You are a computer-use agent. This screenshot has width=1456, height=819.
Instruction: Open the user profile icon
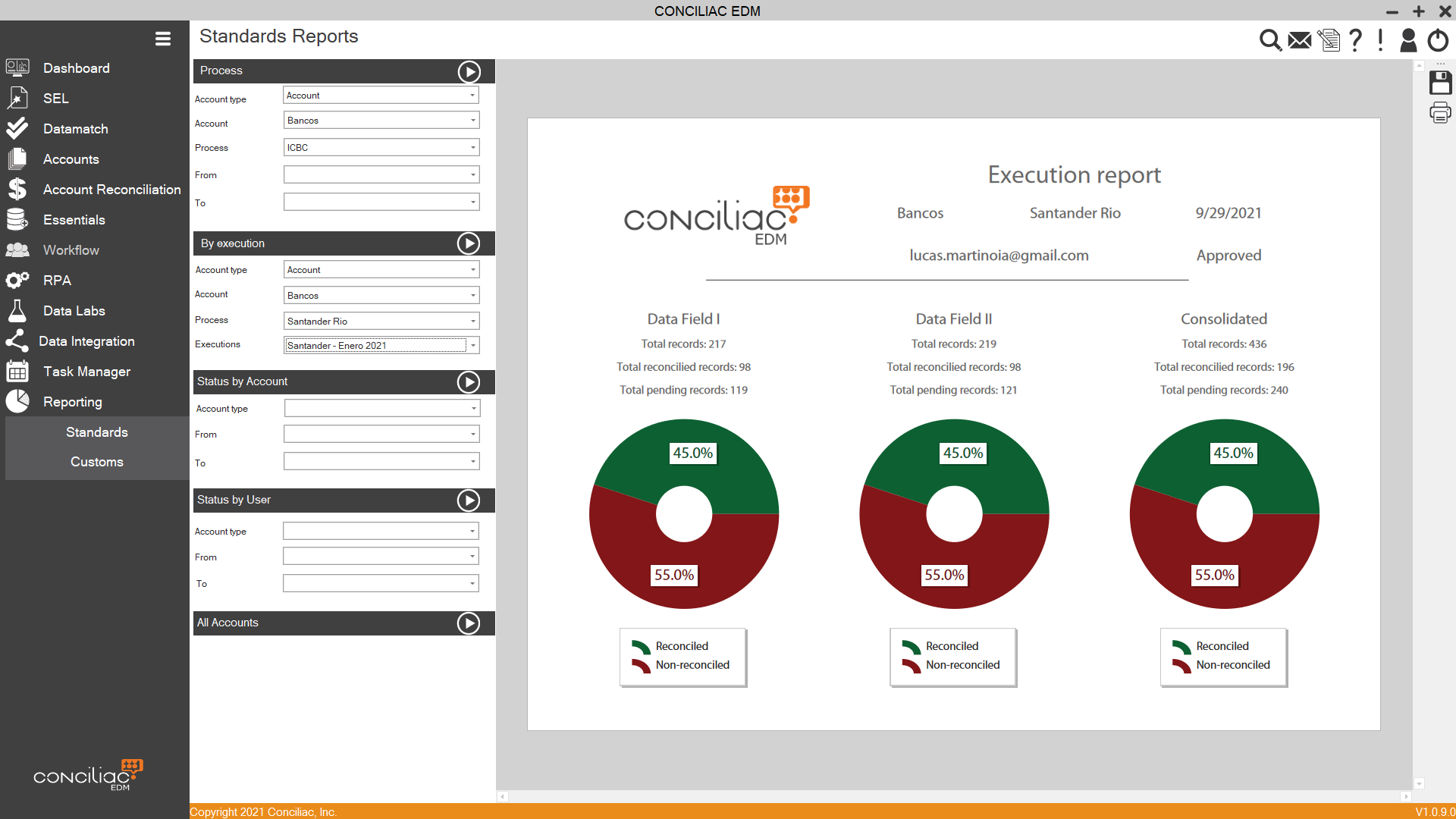pos(1408,39)
